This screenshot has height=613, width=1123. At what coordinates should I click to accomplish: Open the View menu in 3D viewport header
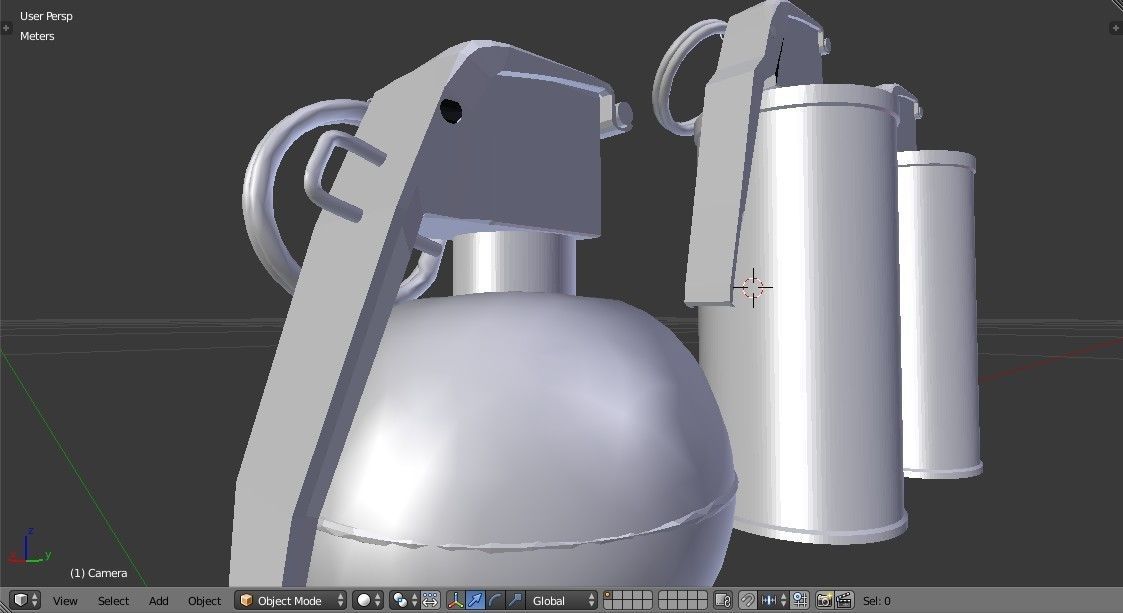(64, 601)
